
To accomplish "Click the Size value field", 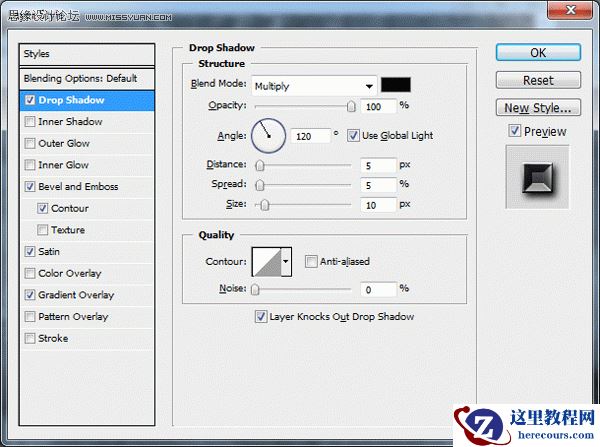I will tap(378, 205).
